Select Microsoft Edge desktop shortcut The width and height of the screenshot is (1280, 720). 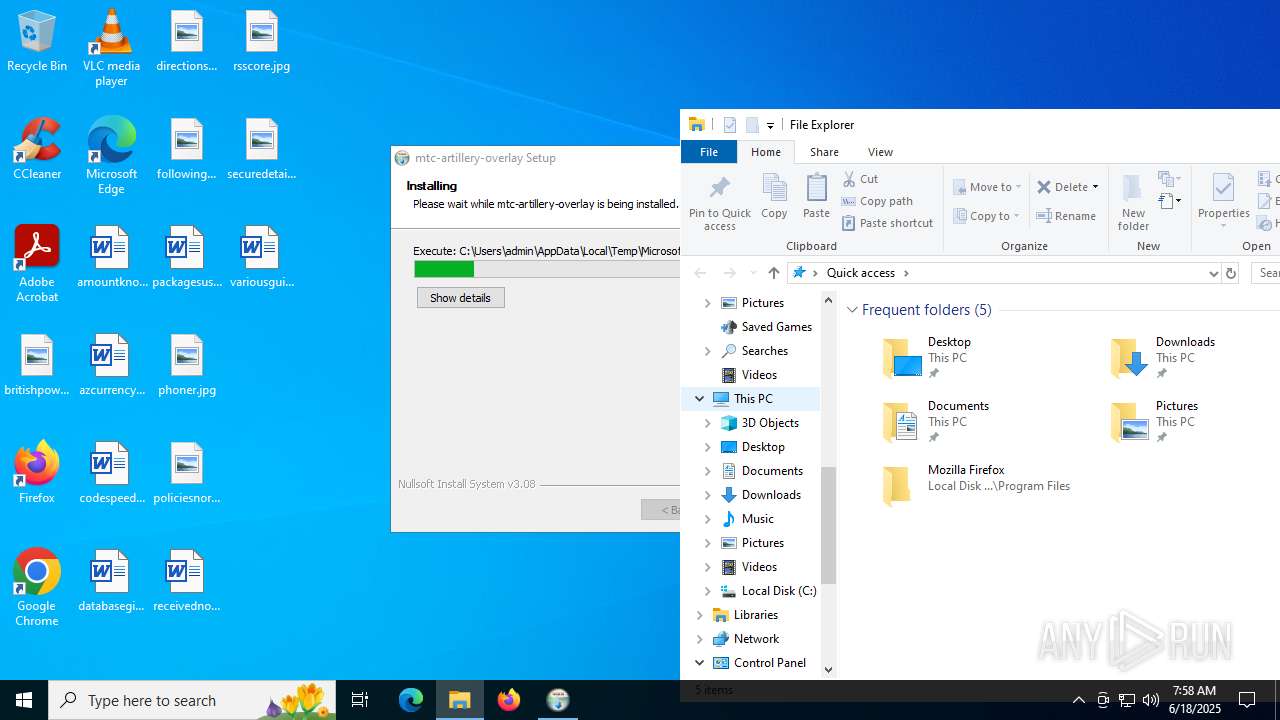[x=111, y=156]
